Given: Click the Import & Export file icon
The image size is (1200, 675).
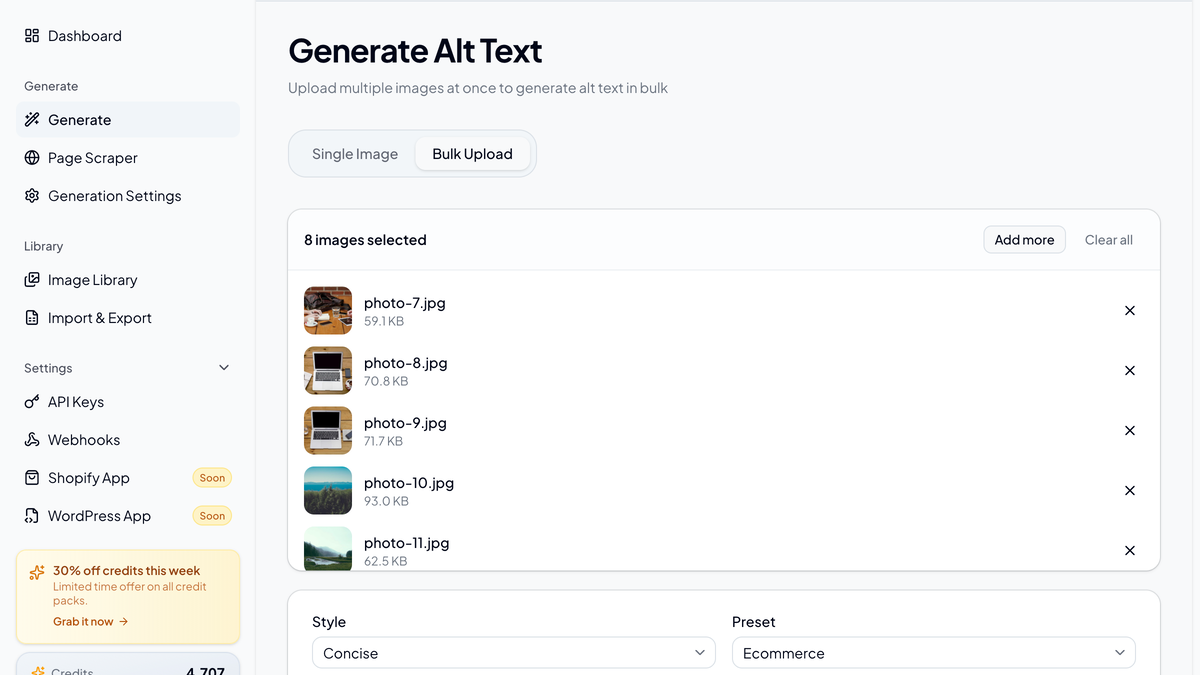Looking at the screenshot, I should [x=32, y=318].
